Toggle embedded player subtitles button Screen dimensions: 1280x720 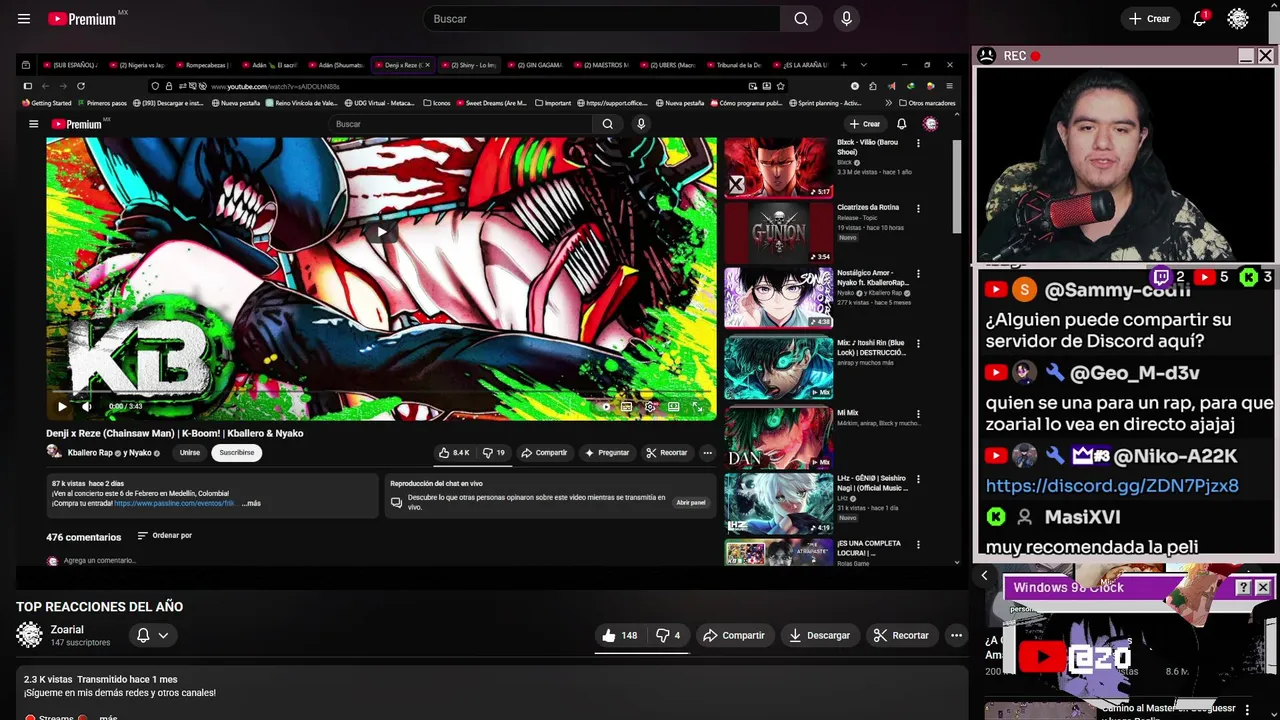click(626, 406)
